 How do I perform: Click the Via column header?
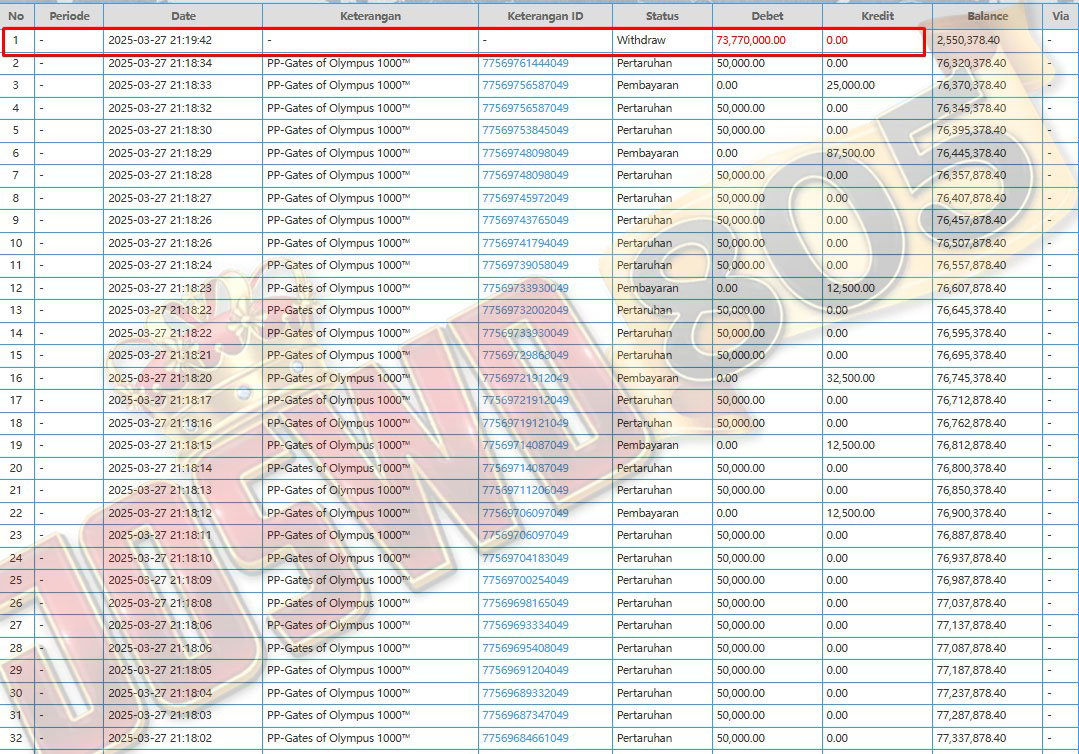pos(1060,16)
